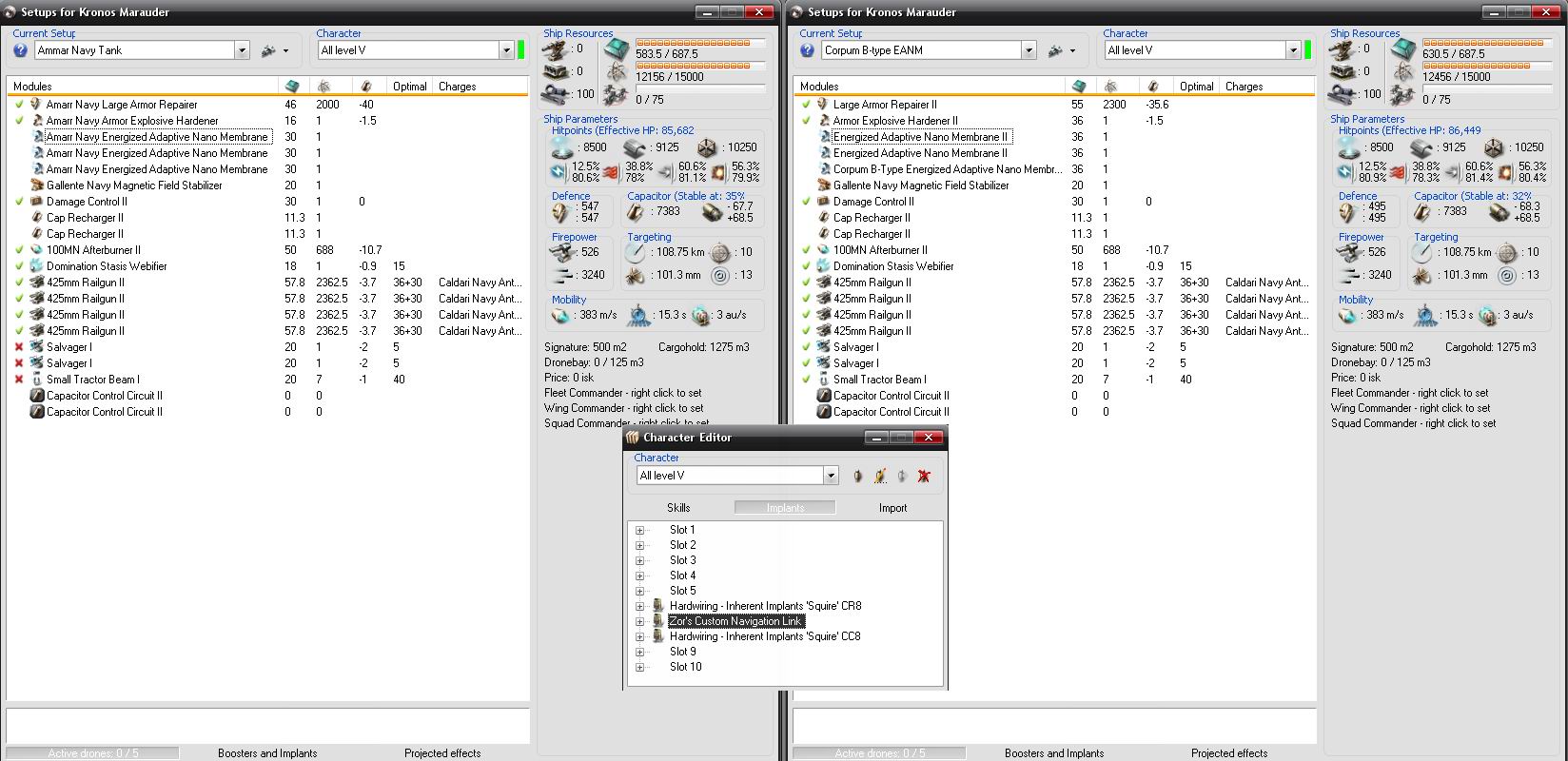
Task: Click the EM resistance icon in left window
Action: pos(559,172)
